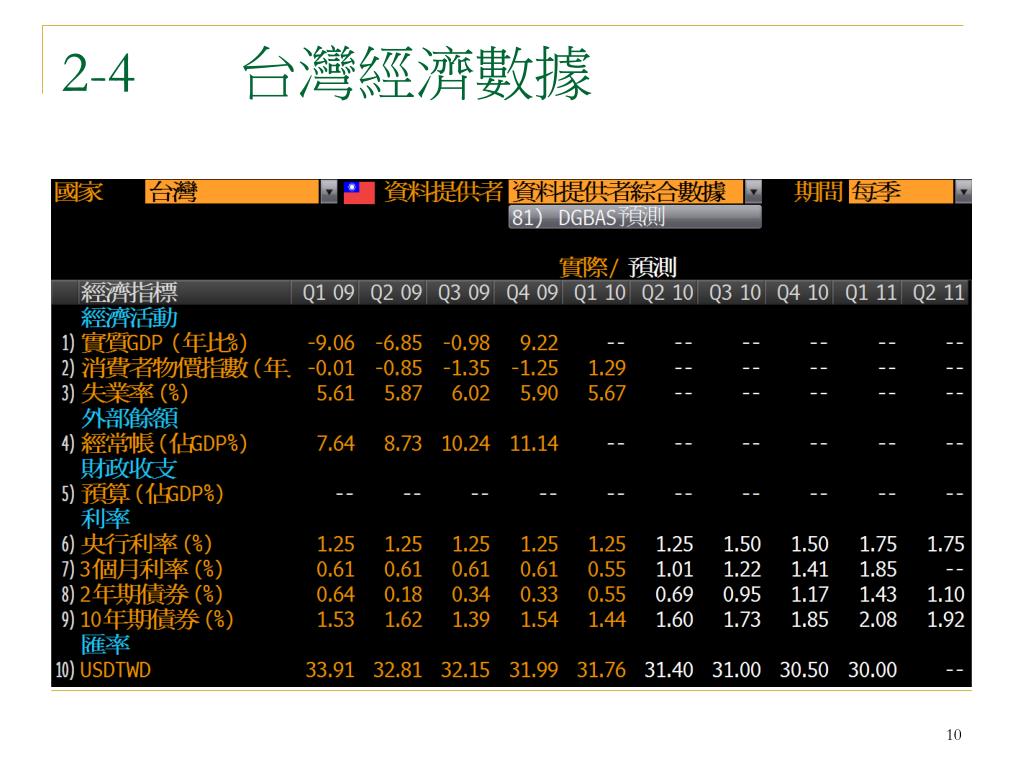Open row 9) 10年期債券 (%)

point(147,619)
